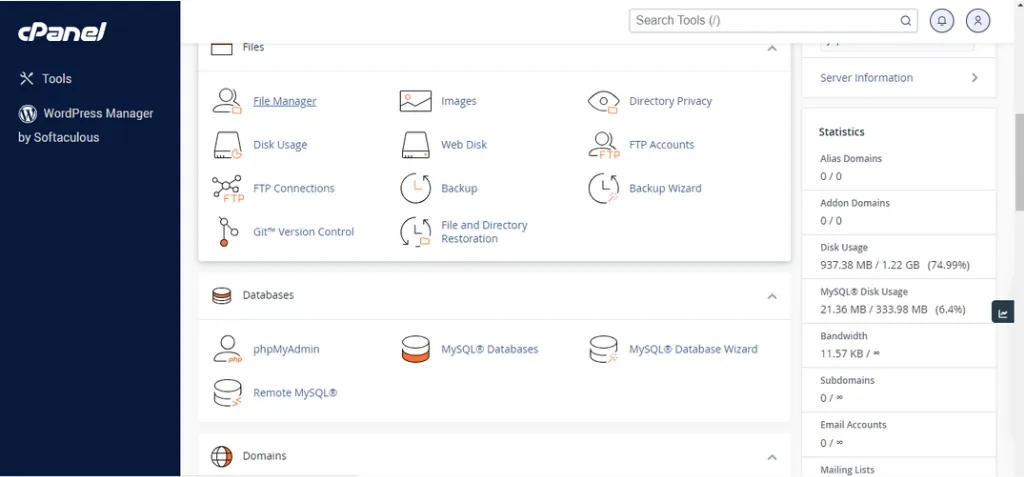
Task: Expand Server Information arrow
Action: (x=974, y=78)
